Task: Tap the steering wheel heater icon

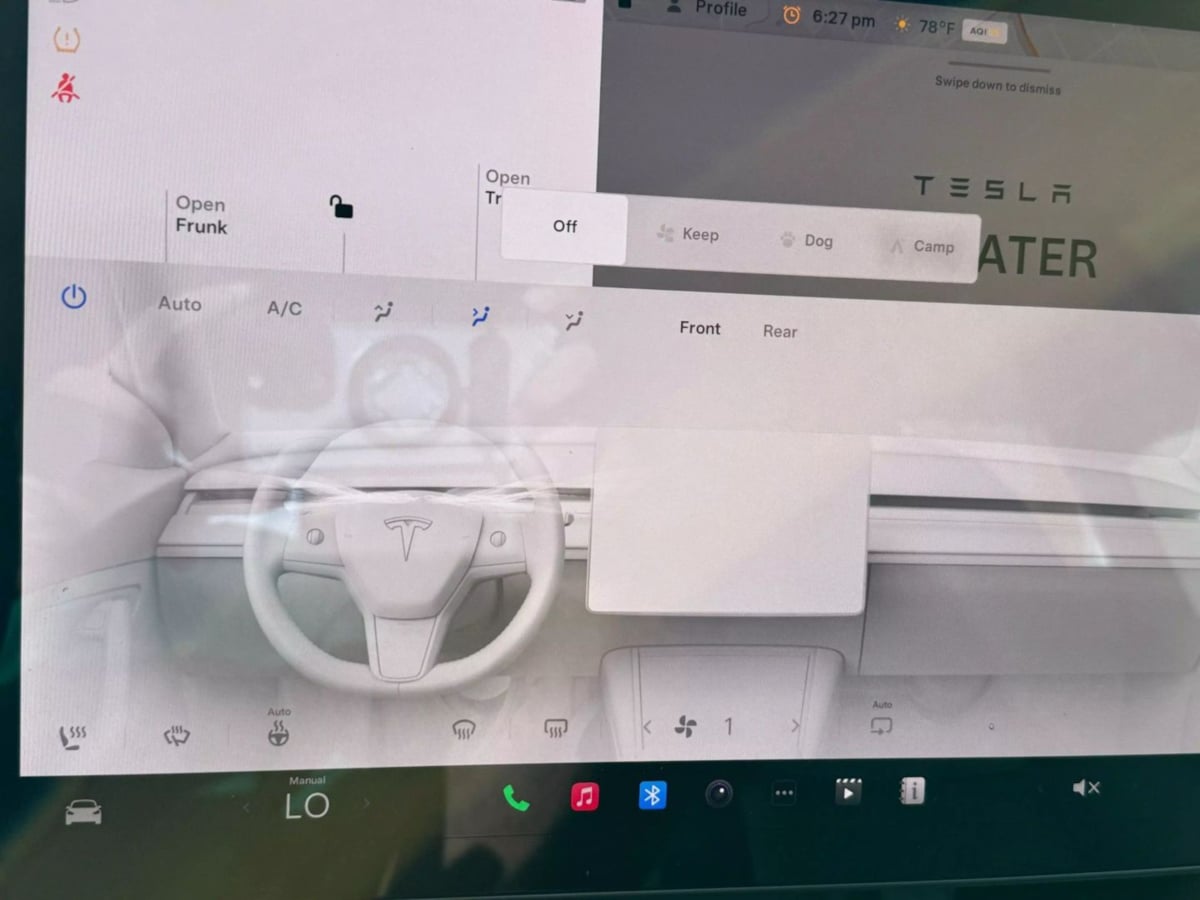Action: coord(278,735)
